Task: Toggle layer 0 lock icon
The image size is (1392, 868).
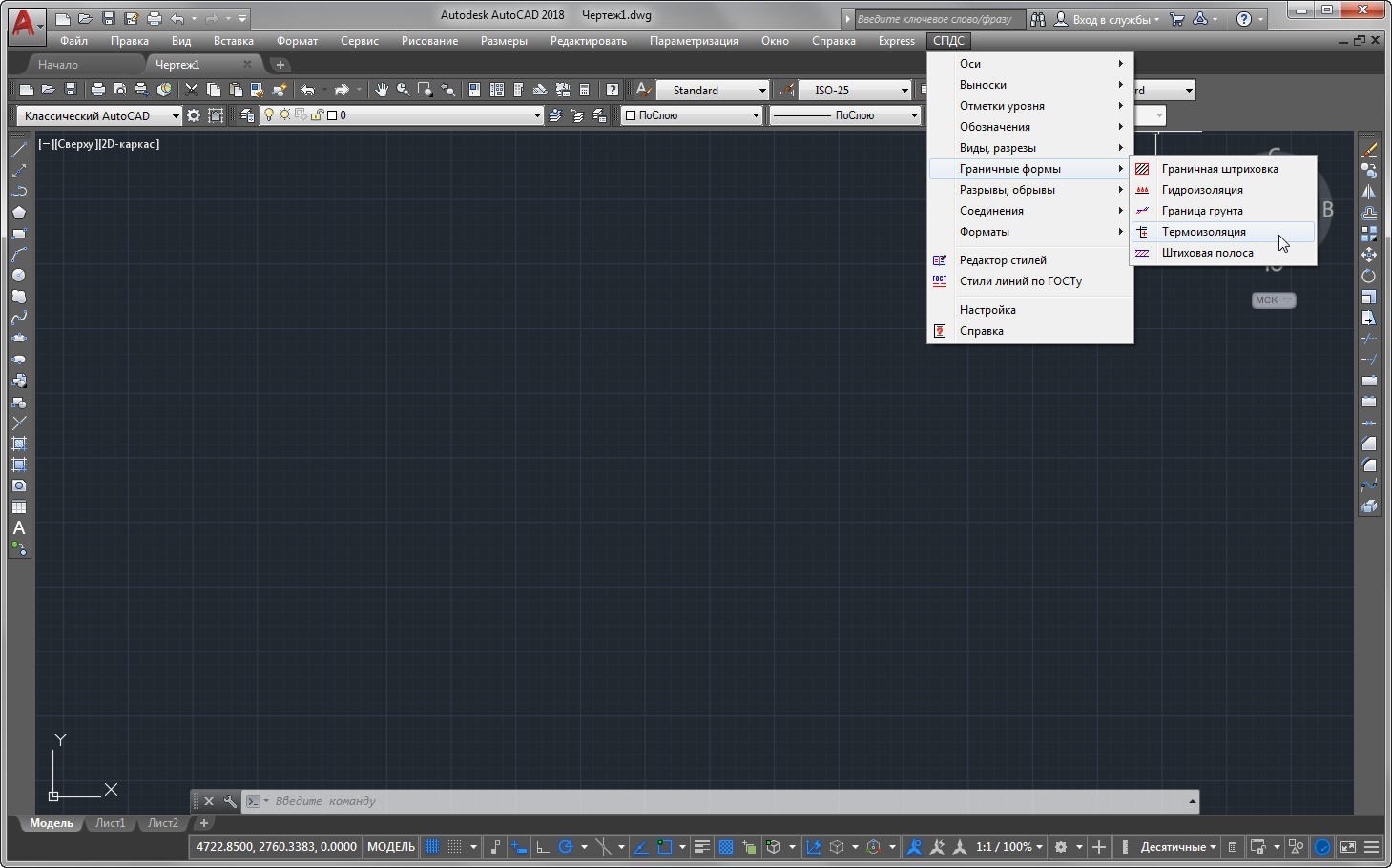Action: click(x=316, y=115)
